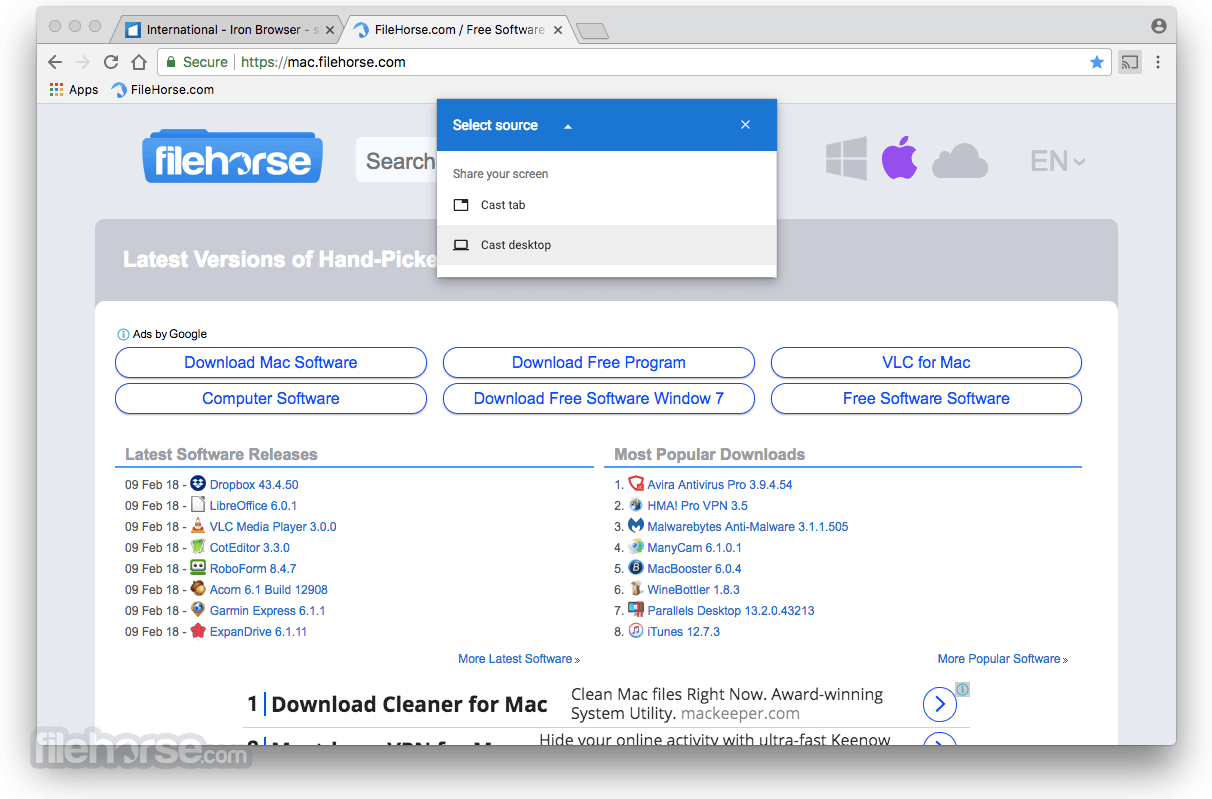Click the Cast tab icon

(461, 205)
